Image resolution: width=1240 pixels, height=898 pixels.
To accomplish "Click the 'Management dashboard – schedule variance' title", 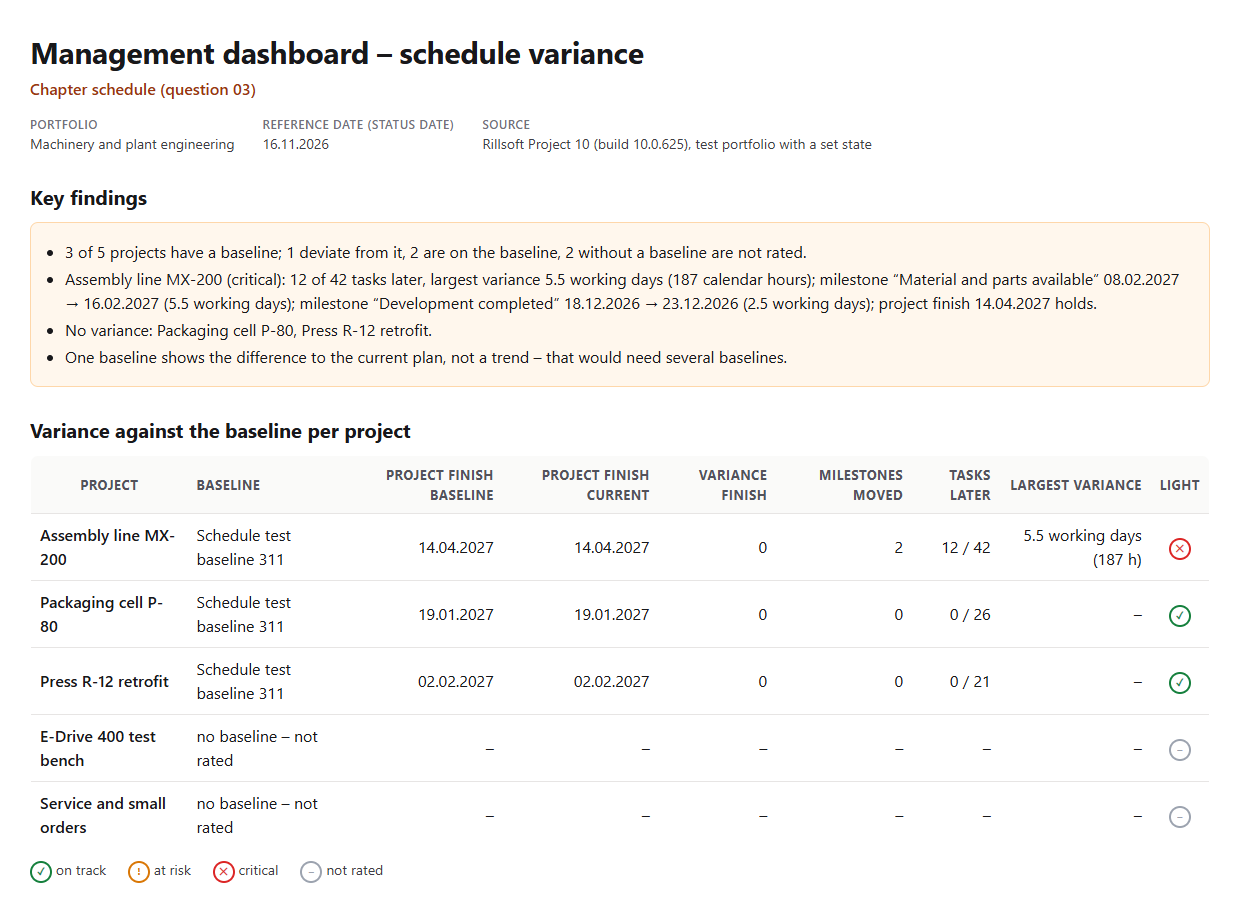I will click(x=337, y=53).
